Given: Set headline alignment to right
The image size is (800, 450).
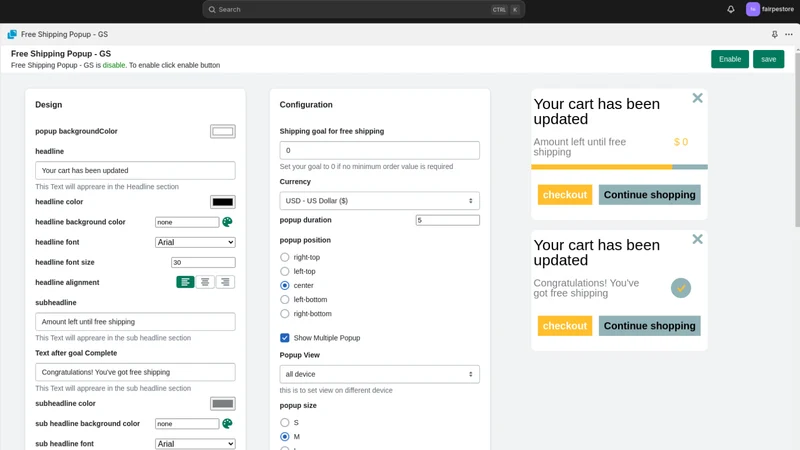Looking at the screenshot, I should [x=225, y=282].
